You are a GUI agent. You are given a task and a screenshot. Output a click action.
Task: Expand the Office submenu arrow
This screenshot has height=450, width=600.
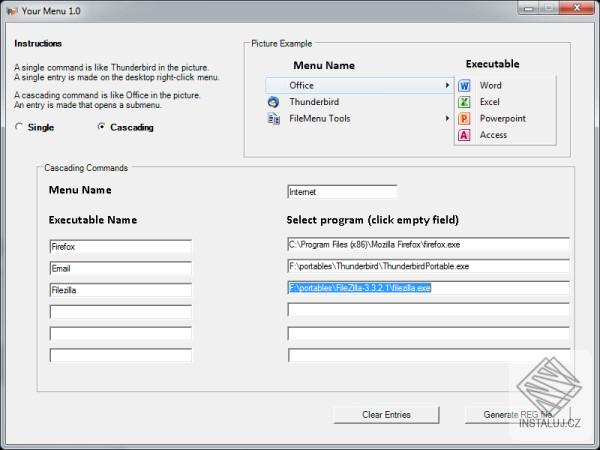[447, 85]
